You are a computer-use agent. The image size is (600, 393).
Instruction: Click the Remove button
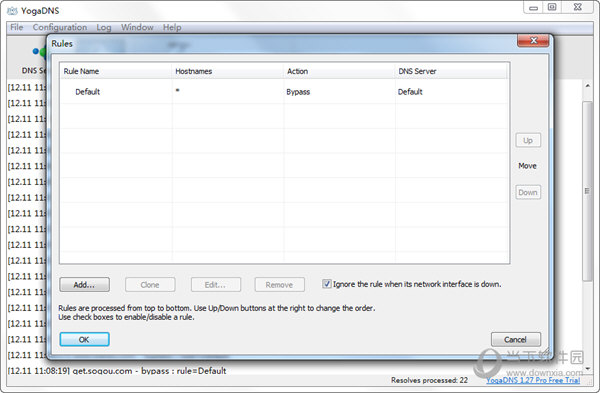point(279,285)
